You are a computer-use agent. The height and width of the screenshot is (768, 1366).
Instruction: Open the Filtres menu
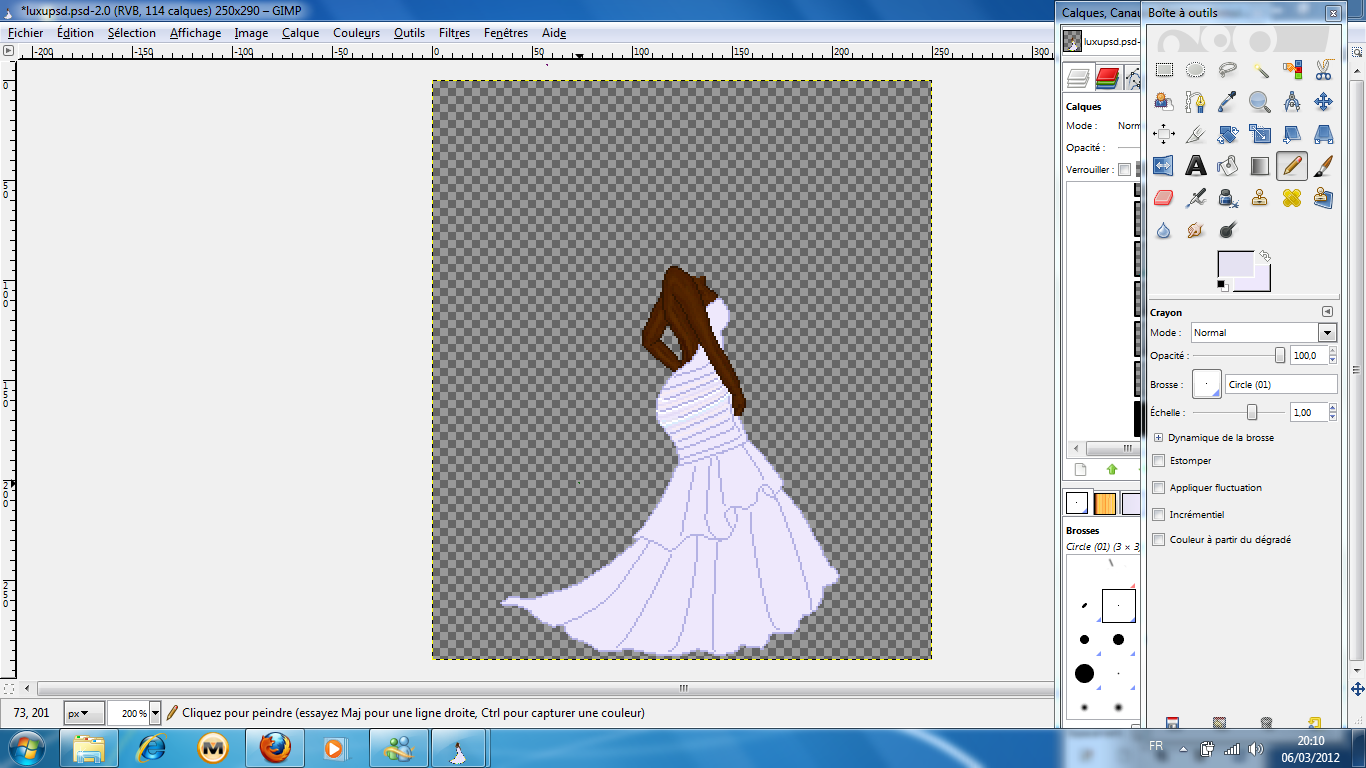(454, 33)
